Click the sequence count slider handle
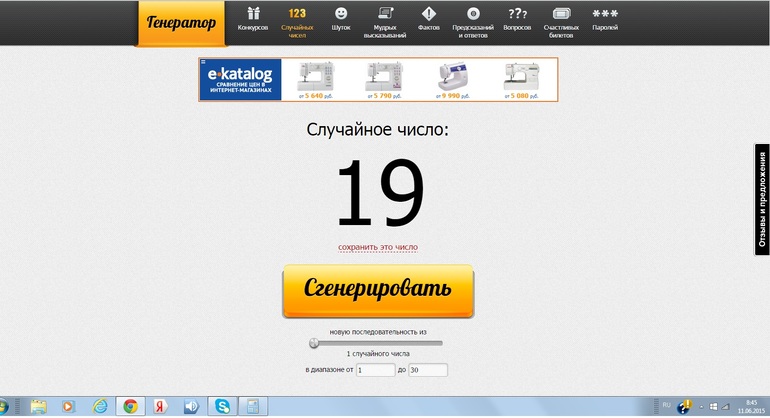The image size is (770, 418). click(314, 342)
